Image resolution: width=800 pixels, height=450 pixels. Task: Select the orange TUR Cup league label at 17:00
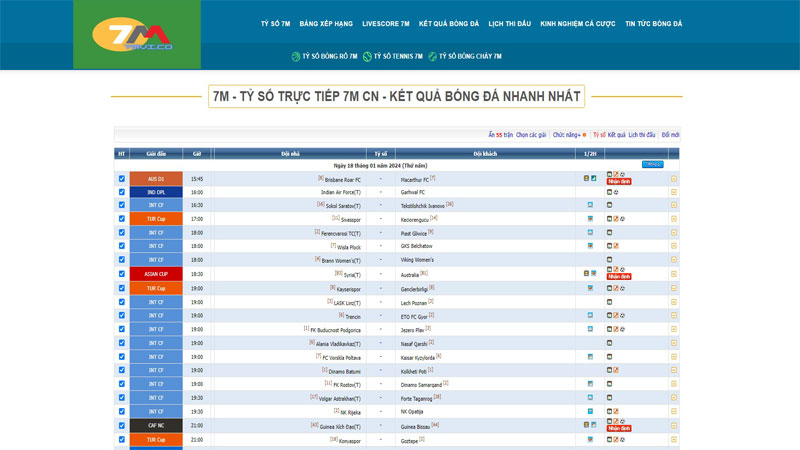[155, 218]
